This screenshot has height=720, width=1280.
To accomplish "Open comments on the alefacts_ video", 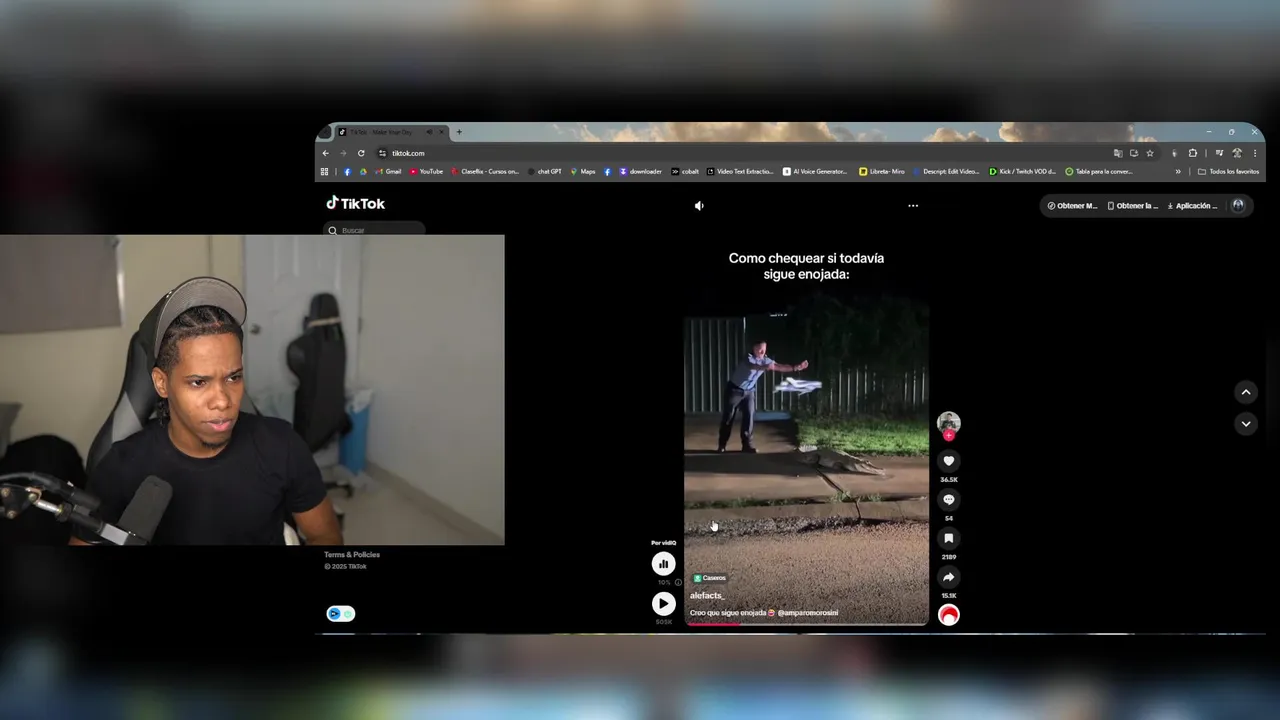I will coord(949,500).
